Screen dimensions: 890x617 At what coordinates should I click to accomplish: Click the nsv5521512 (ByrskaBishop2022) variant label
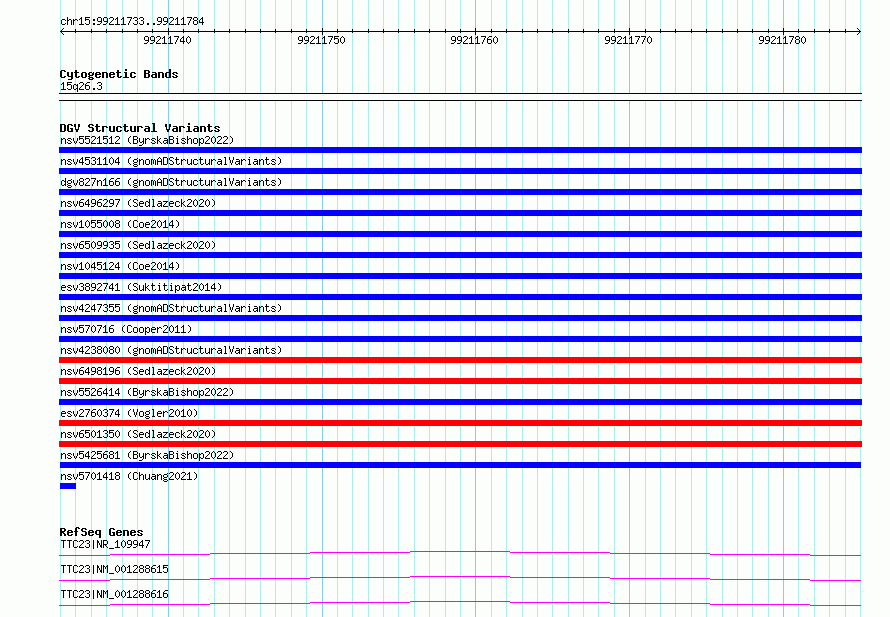point(146,140)
